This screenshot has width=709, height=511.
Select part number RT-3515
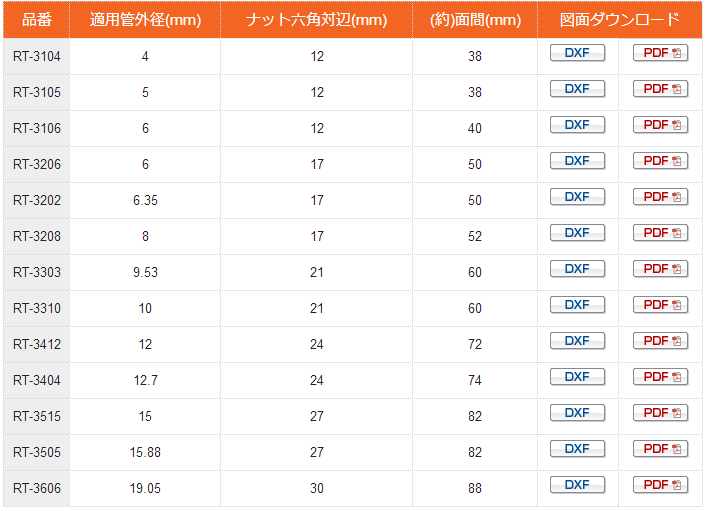coord(37,416)
